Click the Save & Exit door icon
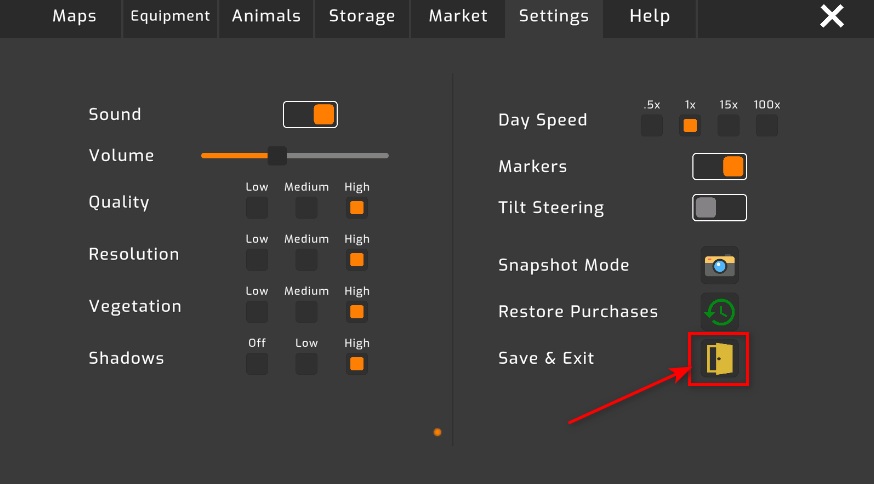 (x=720, y=358)
